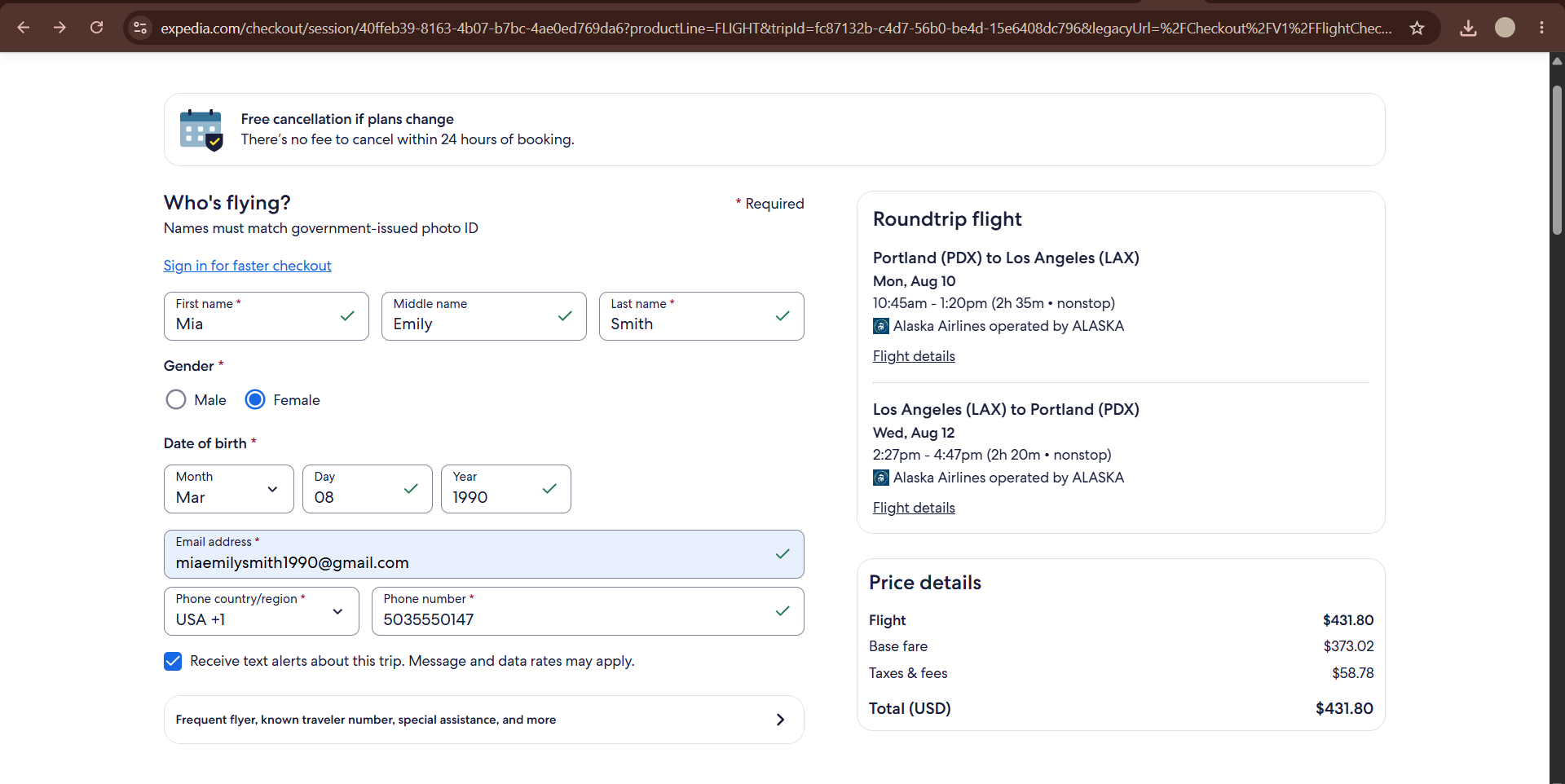The image size is (1565, 784).
Task: View site information icon in address bar
Action: [140, 28]
